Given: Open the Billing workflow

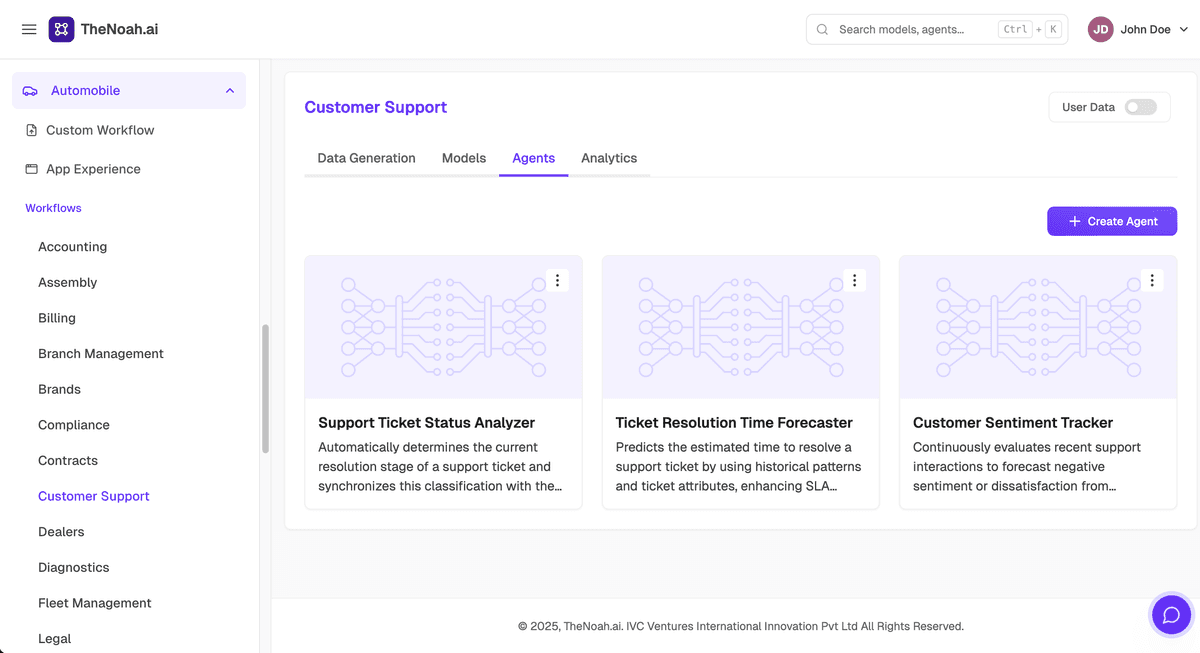Looking at the screenshot, I should pos(57,318).
